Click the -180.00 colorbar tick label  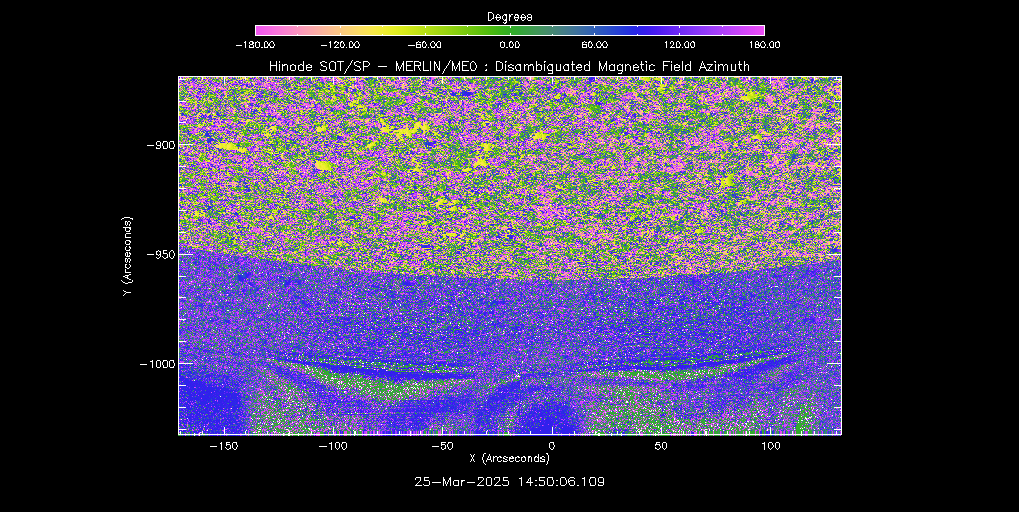click(x=258, y=44)
